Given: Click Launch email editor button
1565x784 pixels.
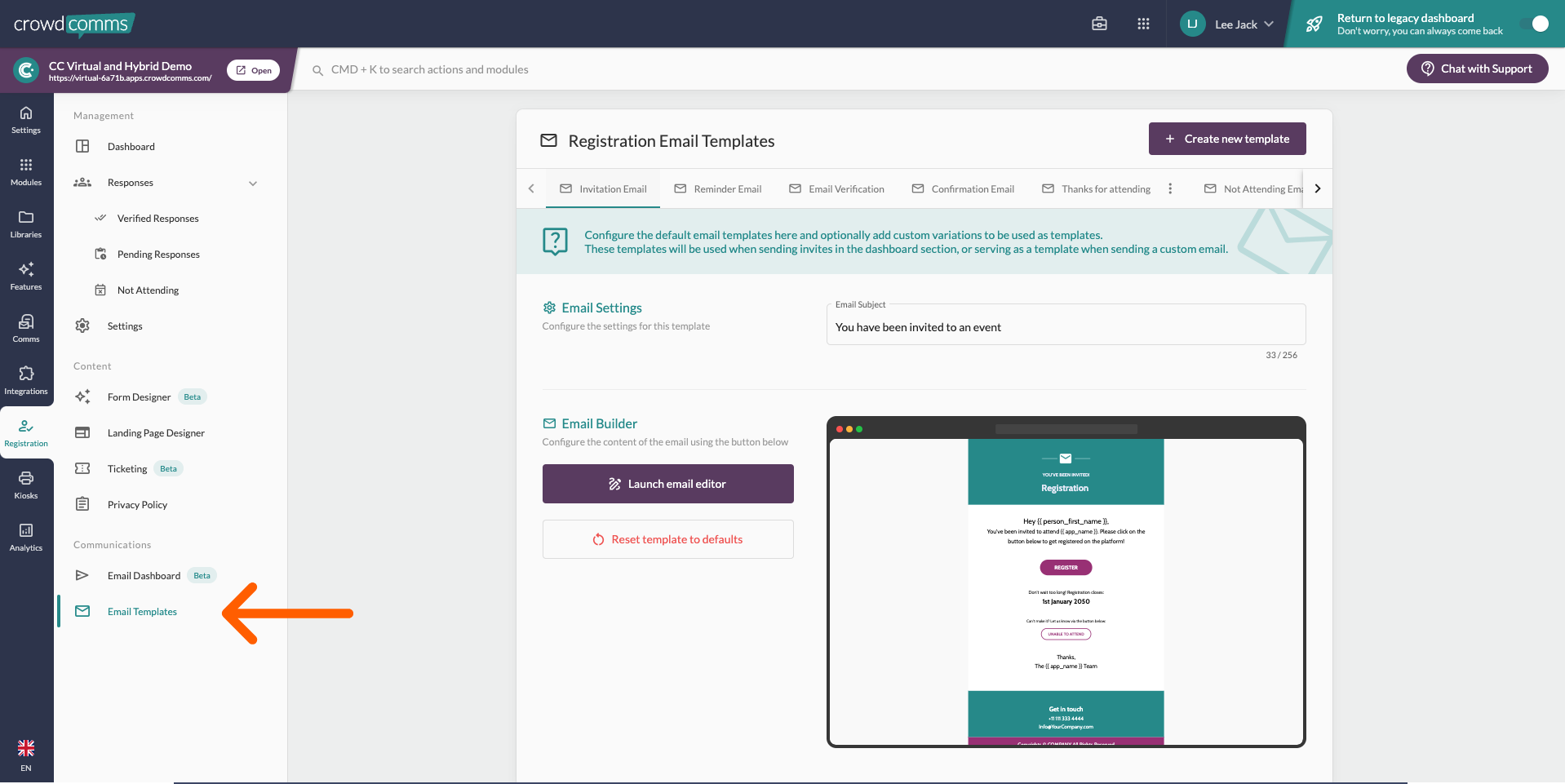Looking at the screenshot, I should (667, 484).
